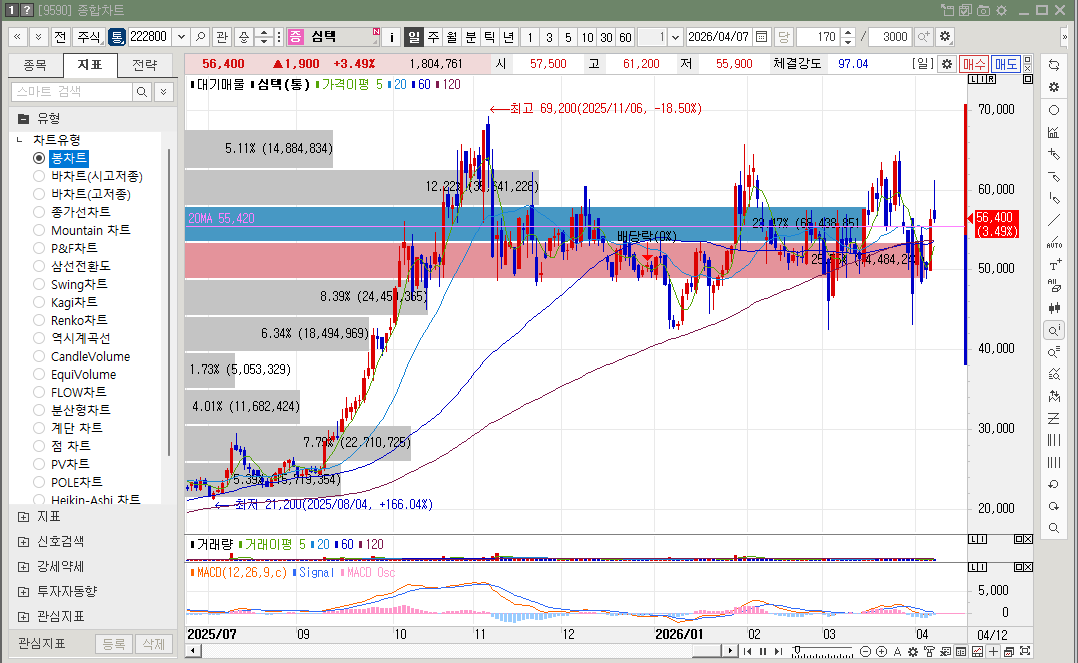Select the 봉차트 radio button

click(39, 158)
